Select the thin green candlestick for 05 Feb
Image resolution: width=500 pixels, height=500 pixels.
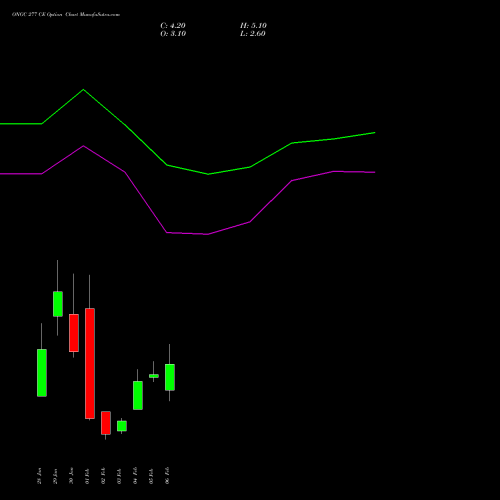tap(154, 376)
